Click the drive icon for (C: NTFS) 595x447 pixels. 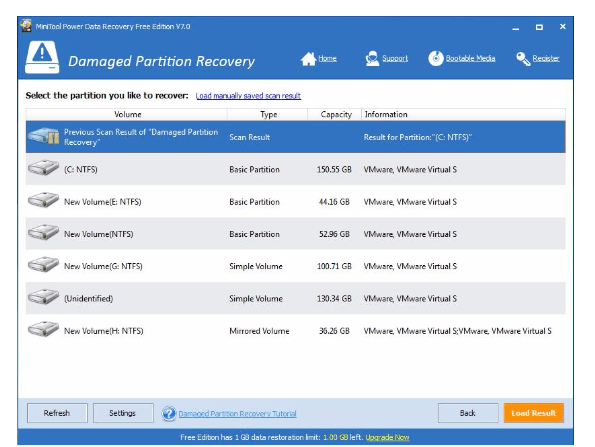tap(43, 168)
